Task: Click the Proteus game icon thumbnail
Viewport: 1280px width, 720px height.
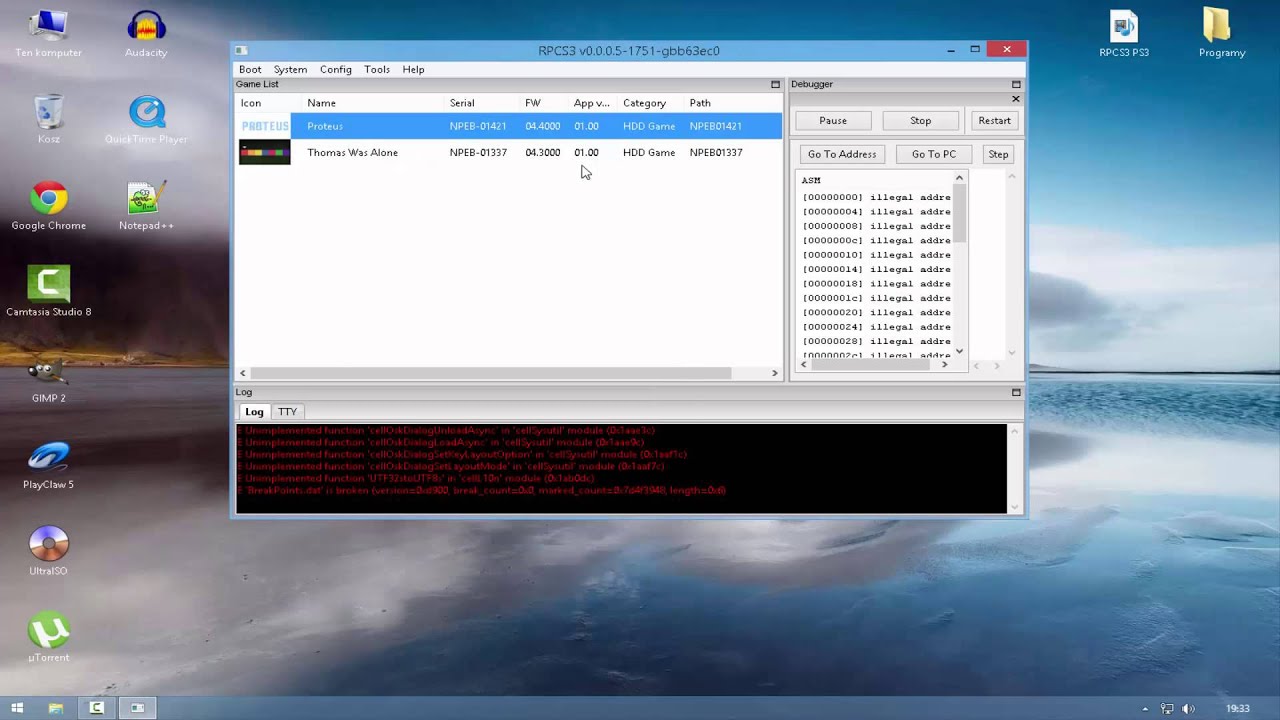Action: pos(265,126)
